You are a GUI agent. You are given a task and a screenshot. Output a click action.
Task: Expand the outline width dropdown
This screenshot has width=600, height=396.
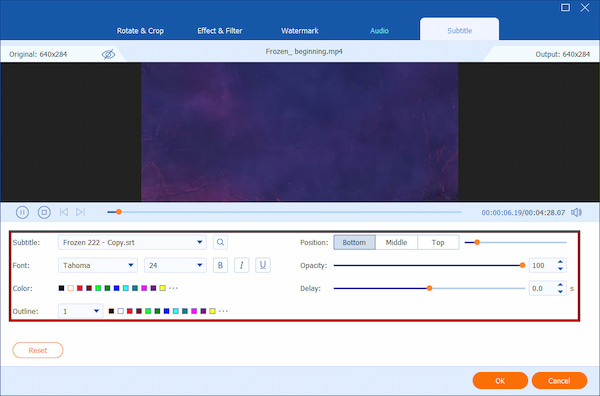click(80, 311)
